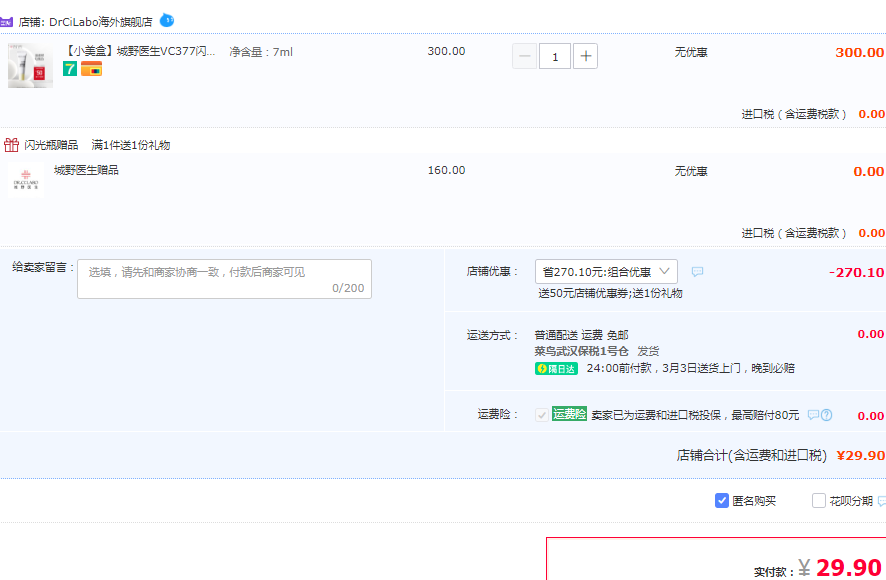The image size is (886, 580).
Task: Click the green 7-day return badge icon
Action: tap(70, 70)
